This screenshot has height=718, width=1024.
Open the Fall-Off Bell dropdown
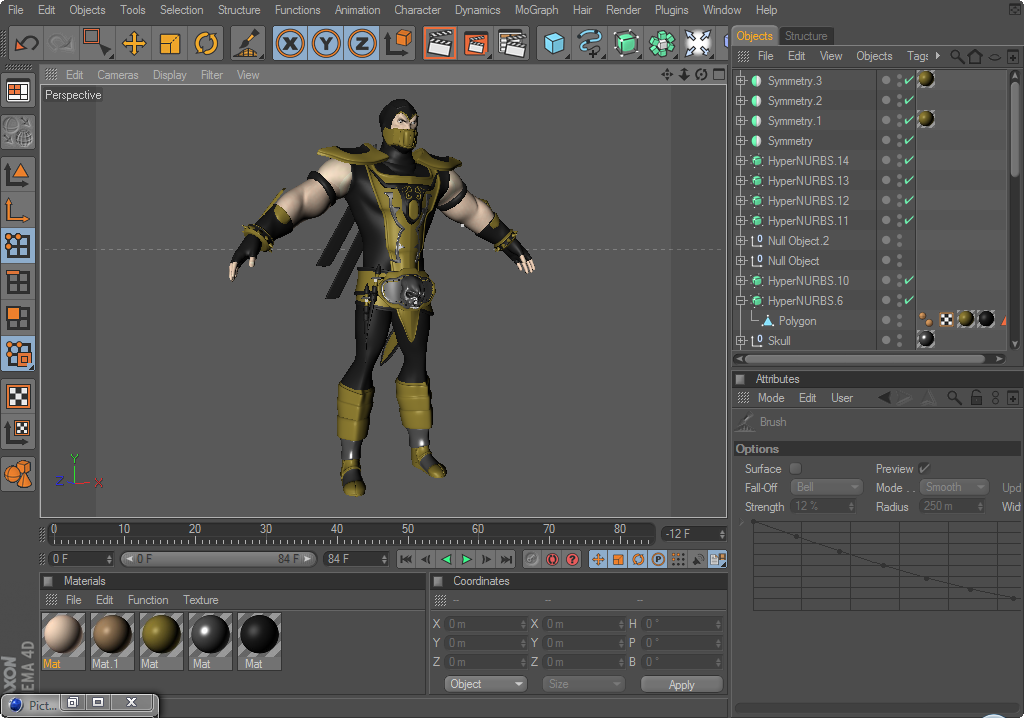point(826,487)
